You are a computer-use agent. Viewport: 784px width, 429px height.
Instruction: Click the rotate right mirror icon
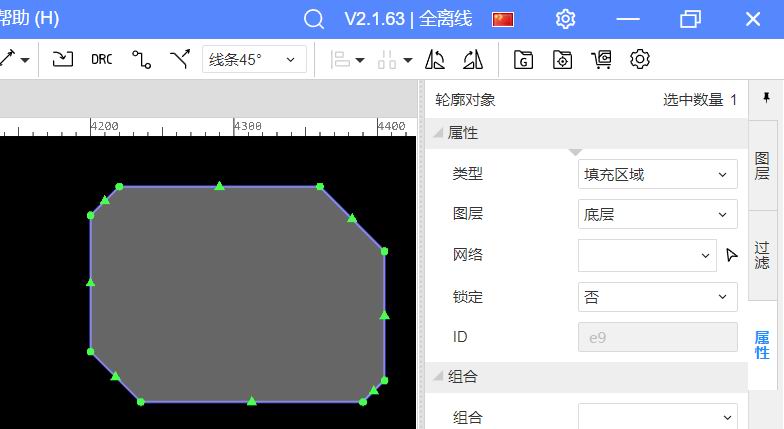(x=473, y=59)
